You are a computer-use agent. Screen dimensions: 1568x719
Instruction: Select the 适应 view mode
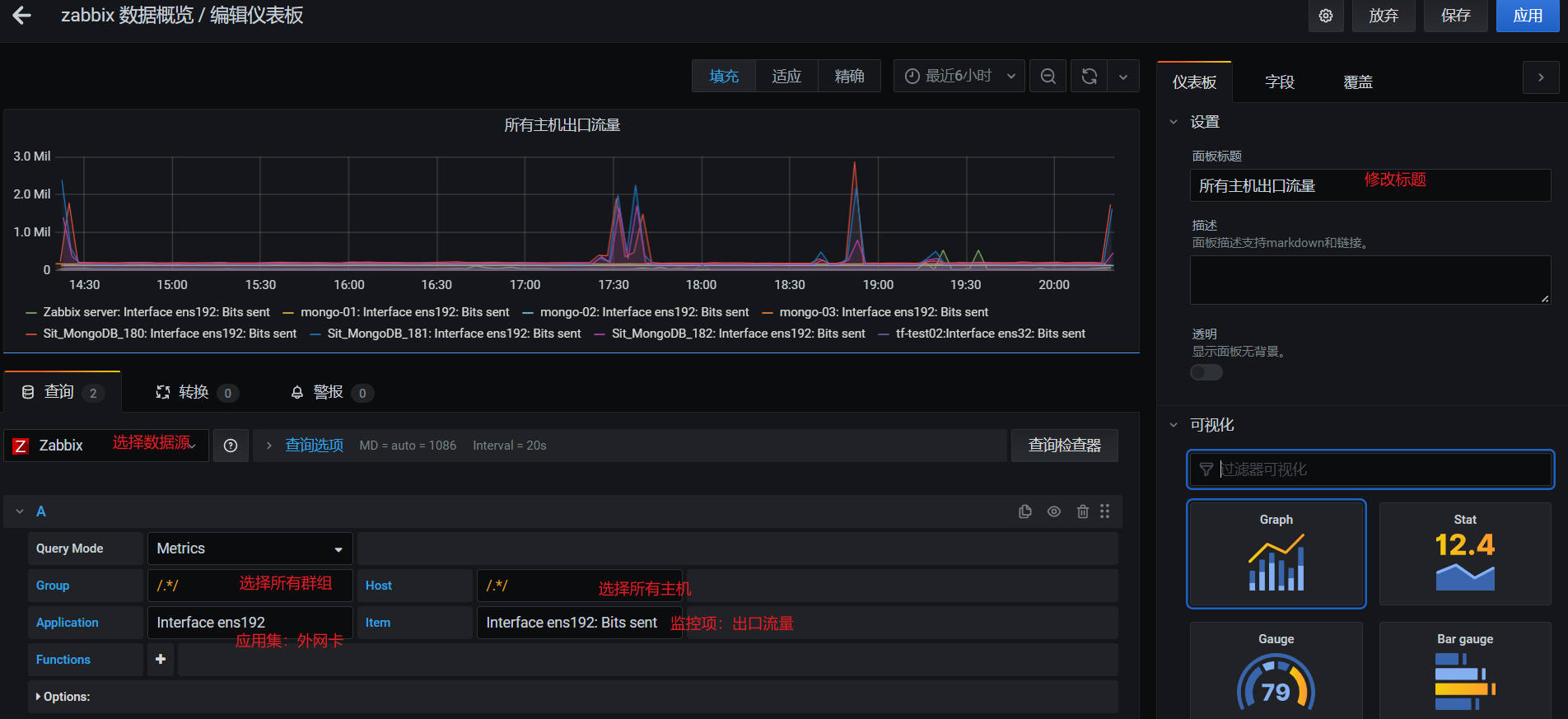tap(786, 76)
